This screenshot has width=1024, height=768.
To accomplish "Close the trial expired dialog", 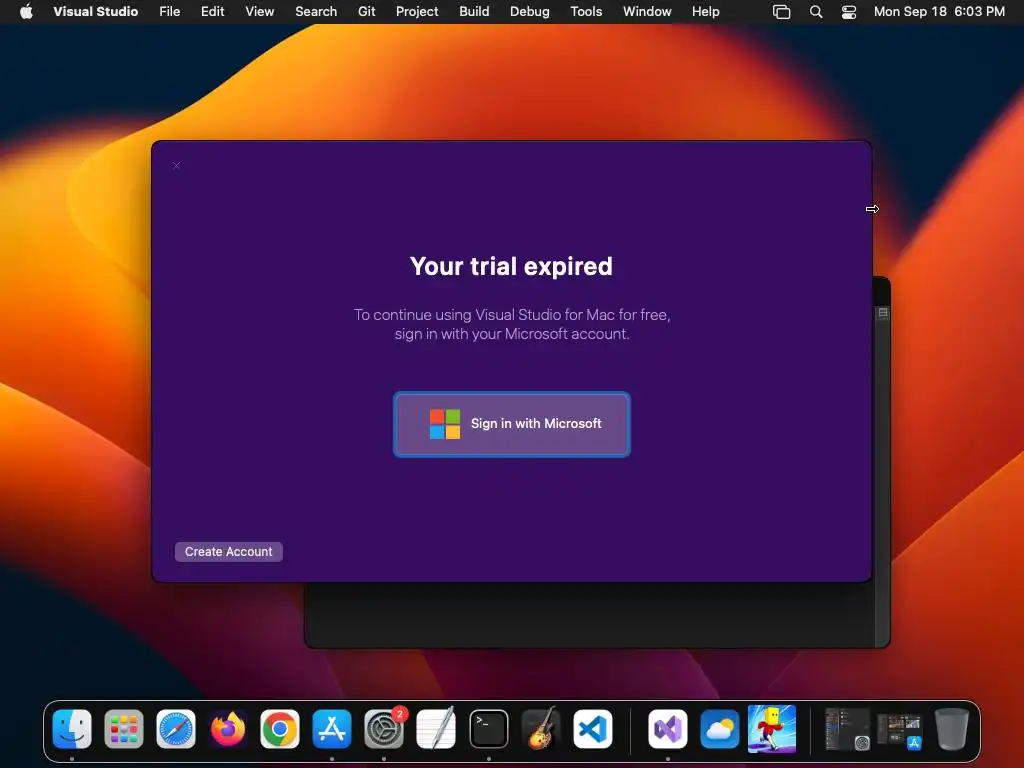I will pos(176,166).
